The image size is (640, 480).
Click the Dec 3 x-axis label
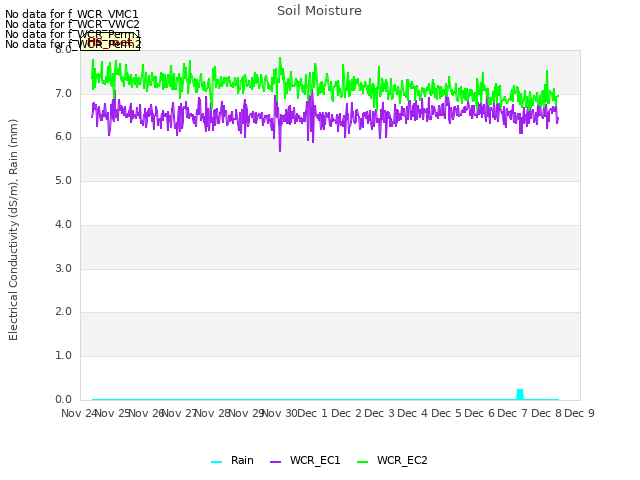[x=379, y=413]
